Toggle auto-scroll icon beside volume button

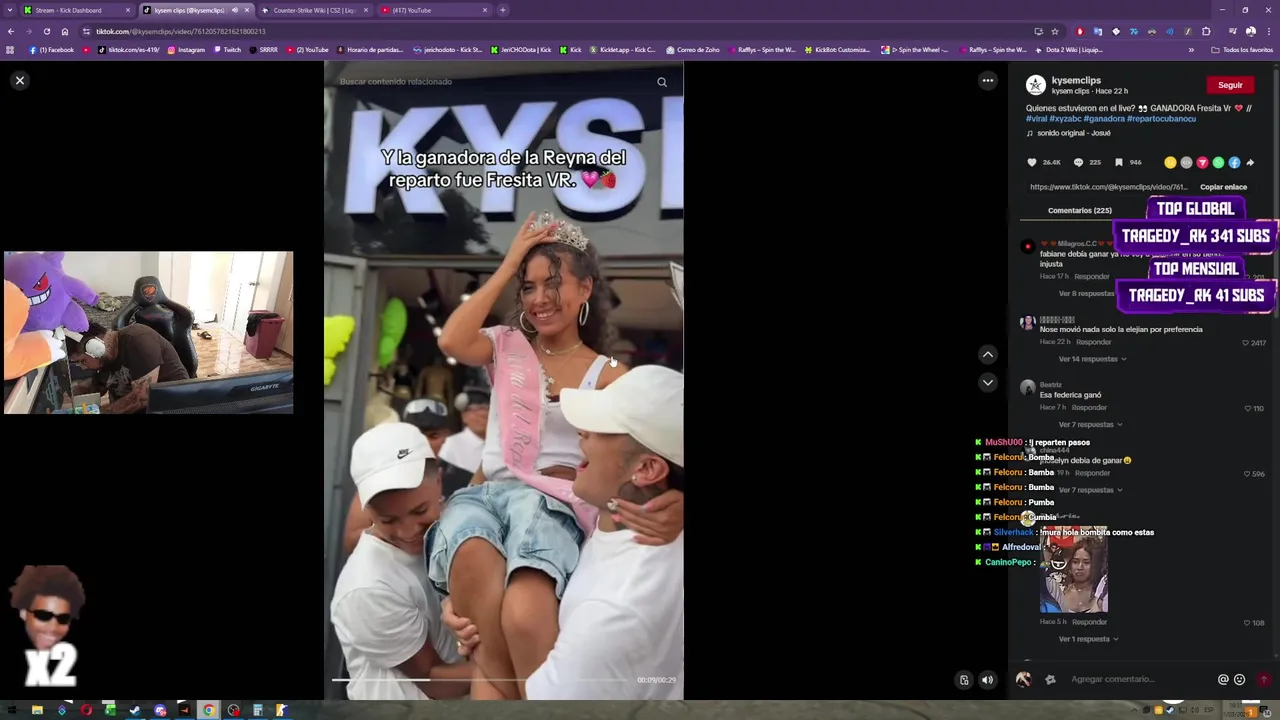coord(964,680)
